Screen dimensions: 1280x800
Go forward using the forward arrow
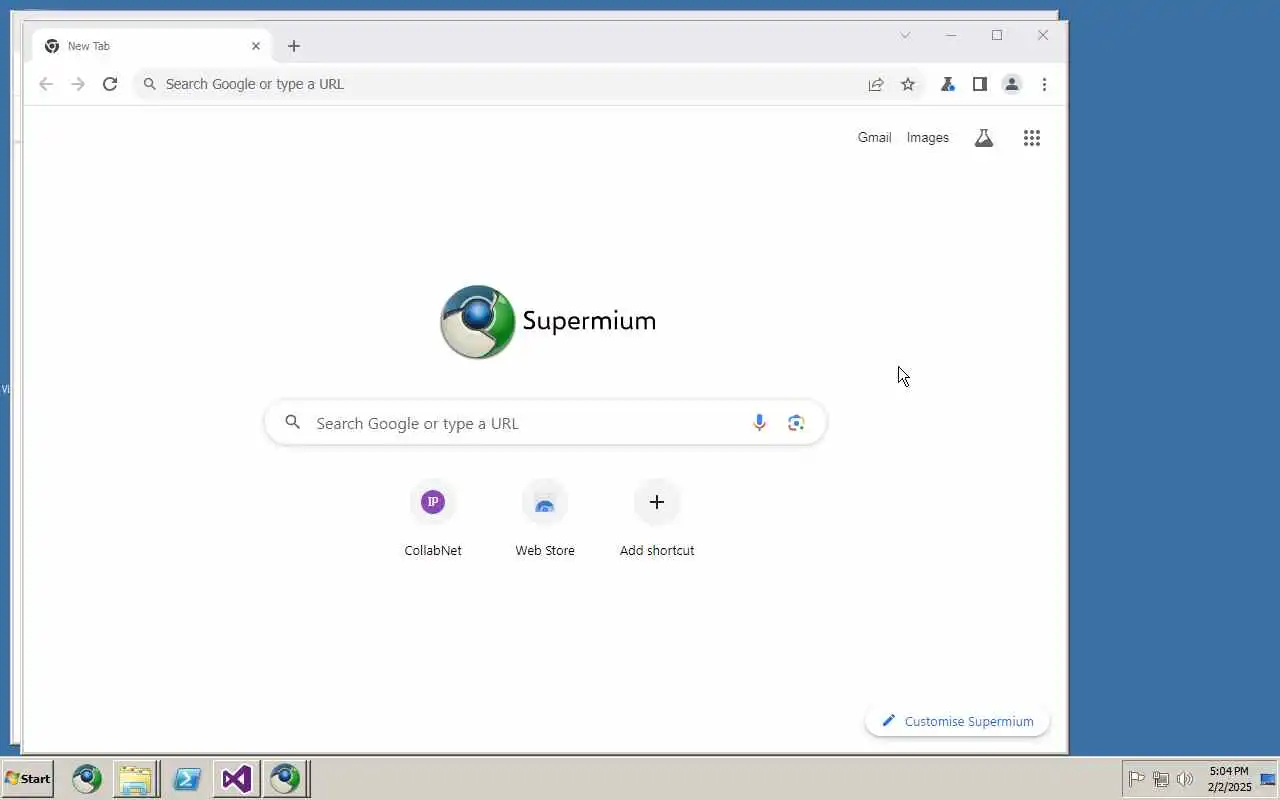(78, 84)
